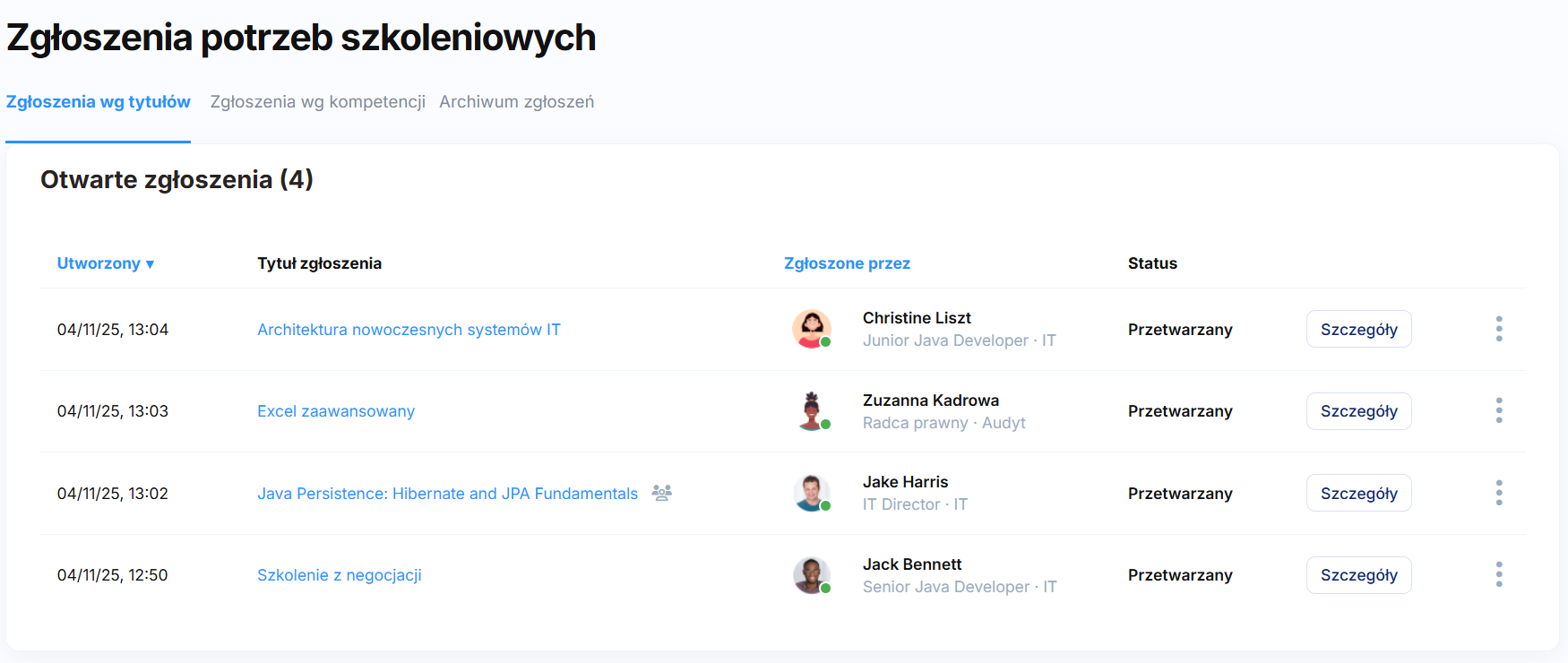The height and width of the screenshot is (663, 1568).
Task: Open three-dot menu for Jack Bennett row
Action: 1498,575
